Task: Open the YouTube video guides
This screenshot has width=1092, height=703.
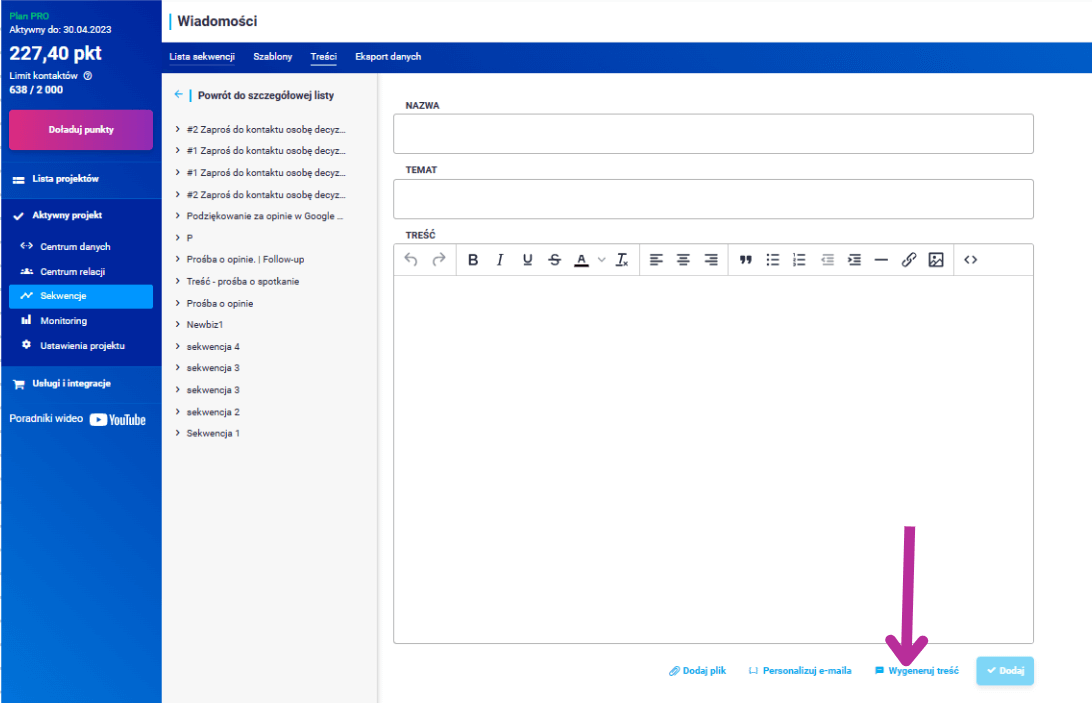Action: [118, 419]
